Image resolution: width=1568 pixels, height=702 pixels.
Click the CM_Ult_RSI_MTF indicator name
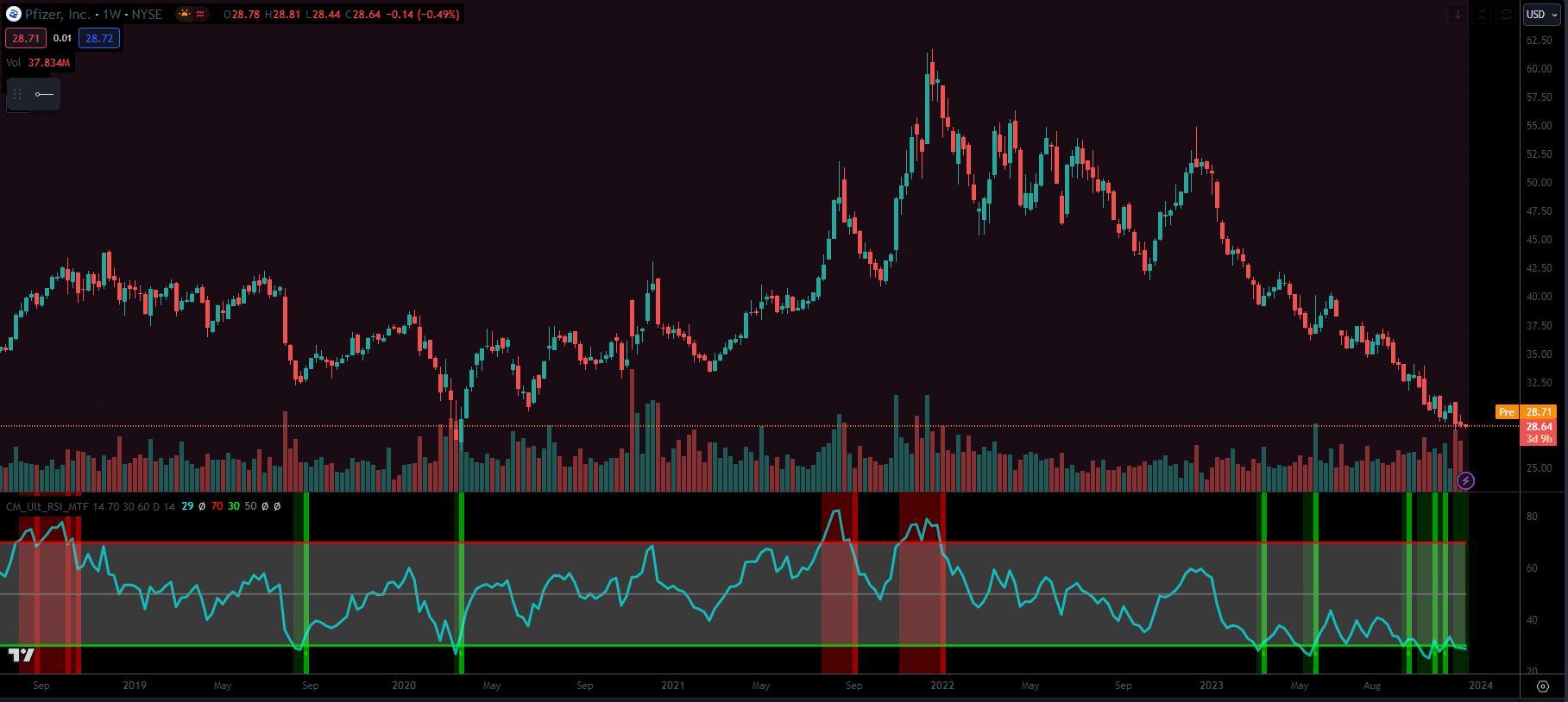click(47, 506)
